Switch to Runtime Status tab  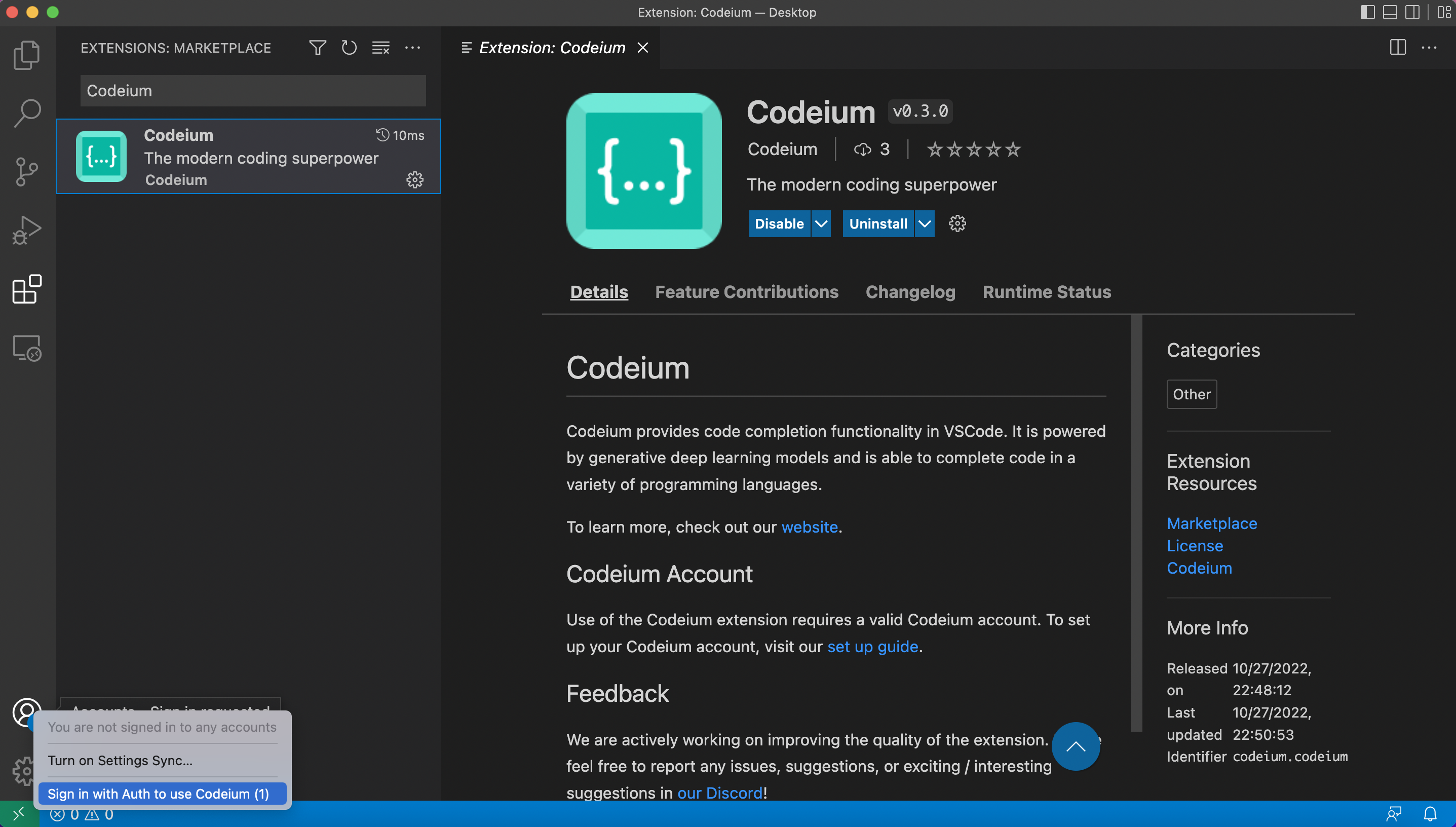click(x=1047, y=291)
